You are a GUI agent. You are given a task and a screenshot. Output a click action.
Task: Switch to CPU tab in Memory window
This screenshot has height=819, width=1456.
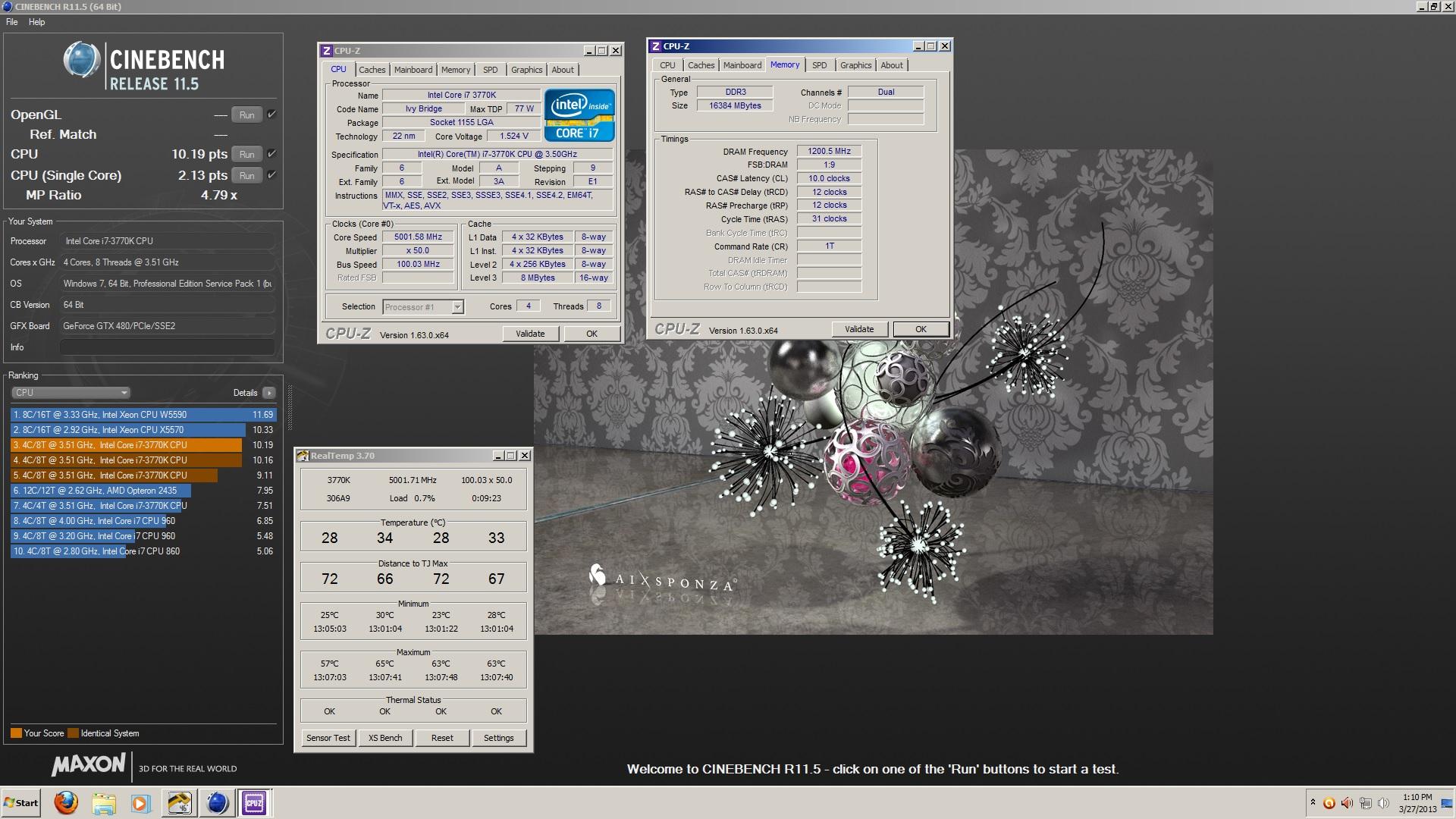[x=667, y=65]
